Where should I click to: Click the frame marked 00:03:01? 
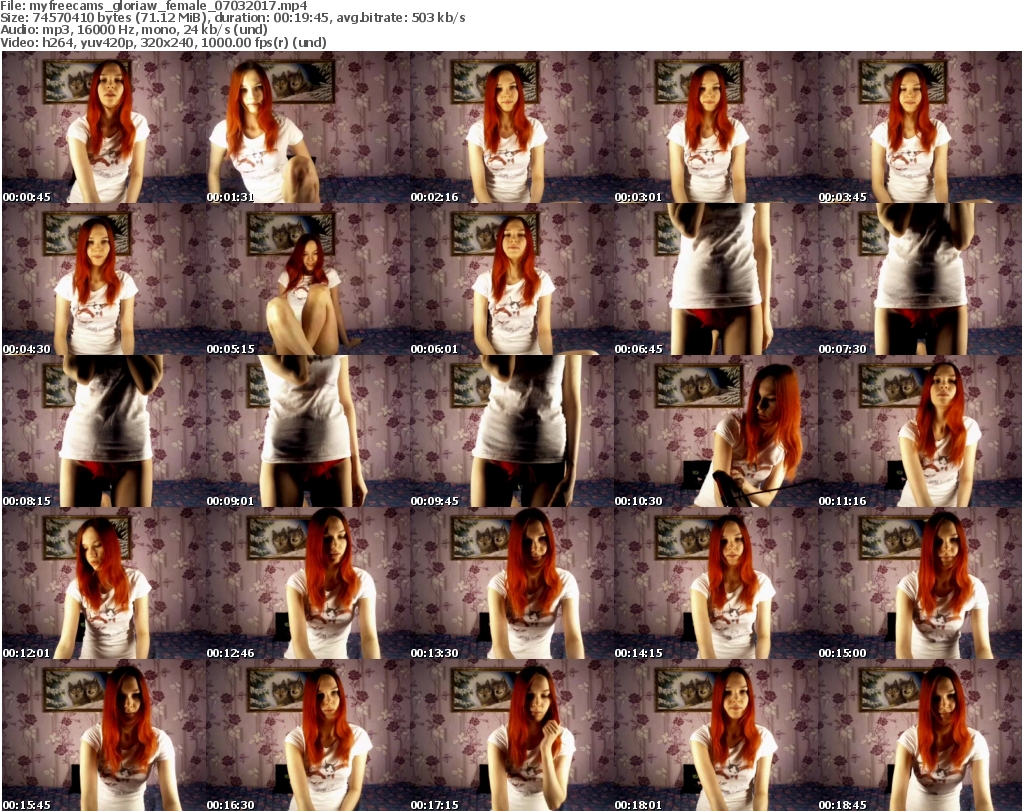[716, 127]
